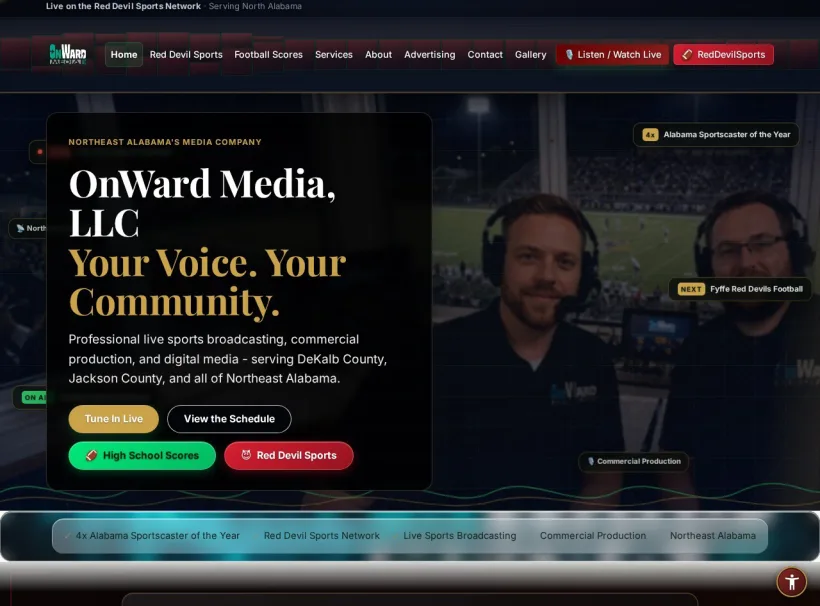Click the High School Scores button

tap(142, 455)
